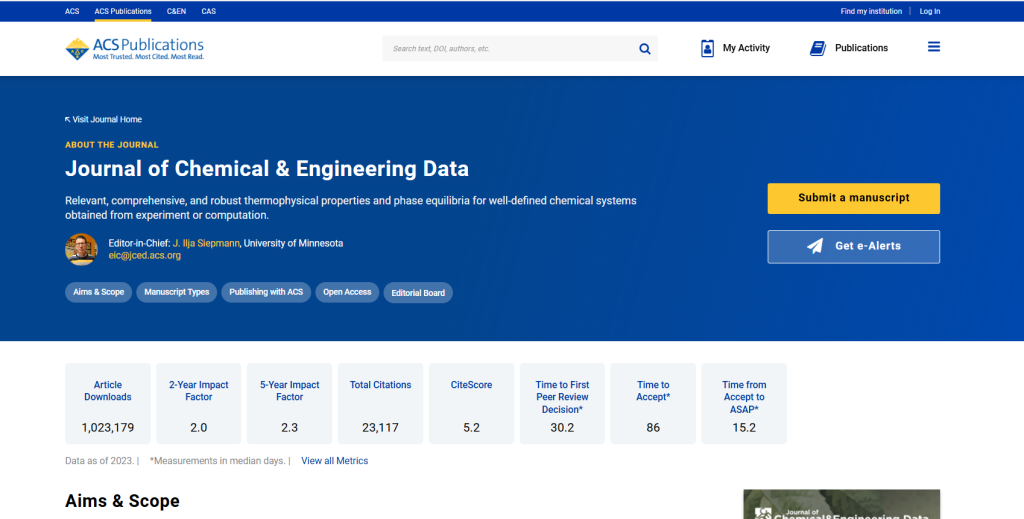Open J. Ilja Siepmann editor link
1024x519 pixels.
click(206, 243)
